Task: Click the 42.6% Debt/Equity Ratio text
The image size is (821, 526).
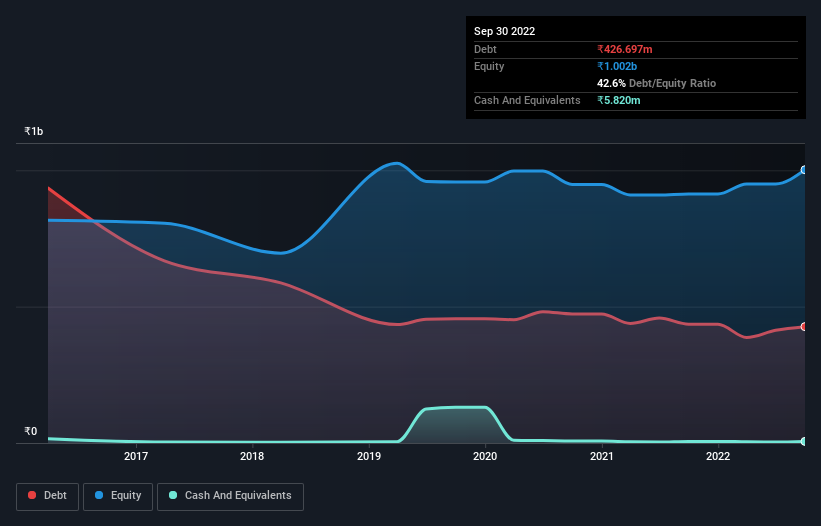Action: click(656, 83)
